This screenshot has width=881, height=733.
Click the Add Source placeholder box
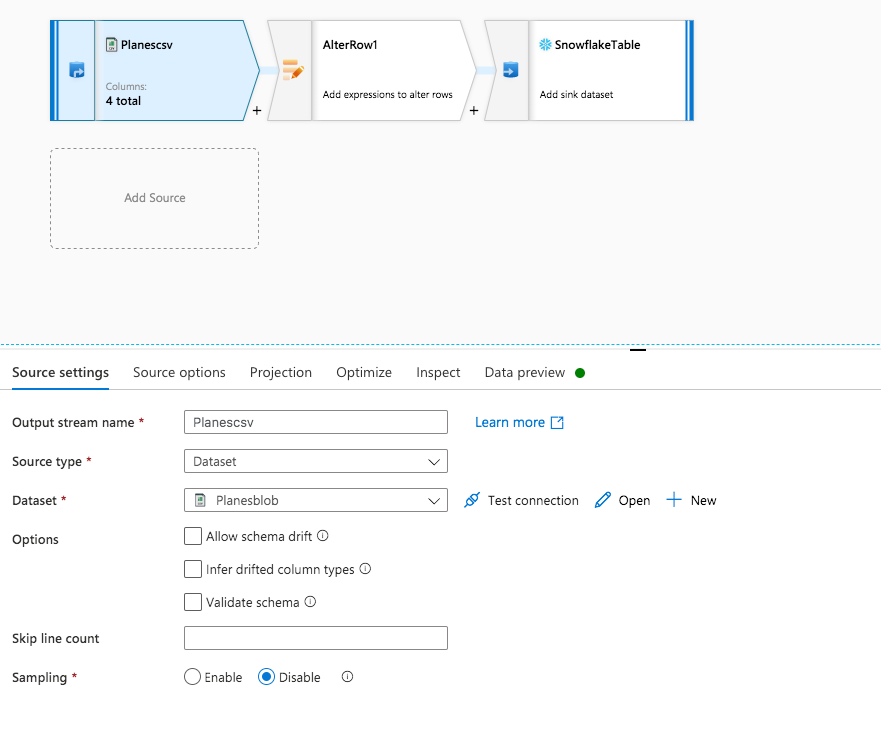coord(154,198)
